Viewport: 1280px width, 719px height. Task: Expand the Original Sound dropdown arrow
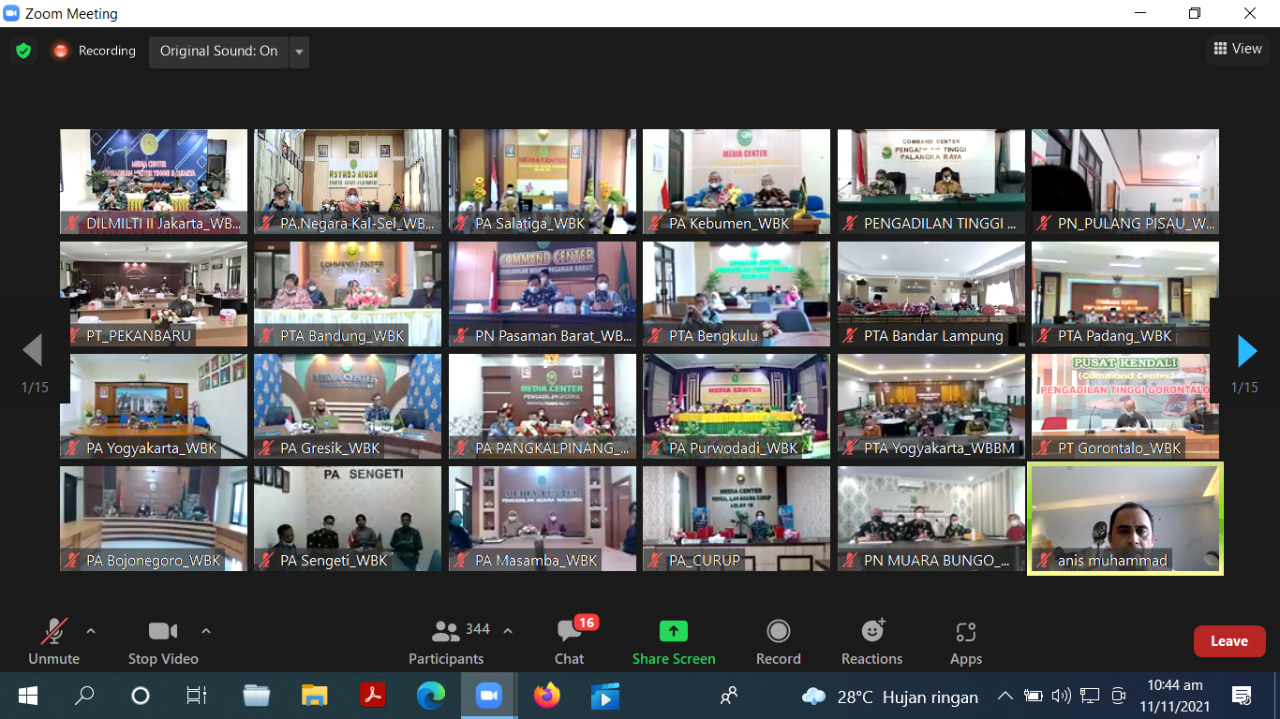point(297,51)
